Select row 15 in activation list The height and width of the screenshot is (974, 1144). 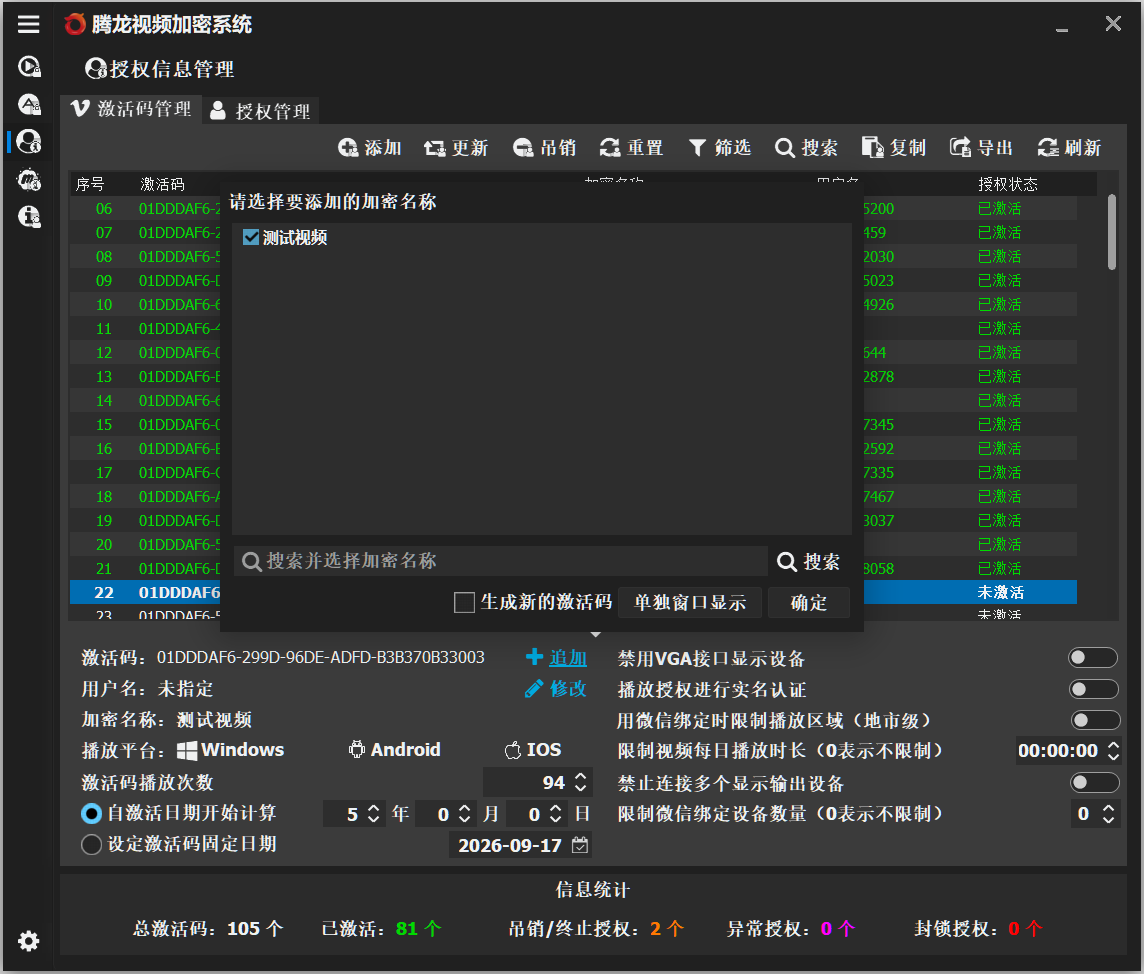coord(573,425)
